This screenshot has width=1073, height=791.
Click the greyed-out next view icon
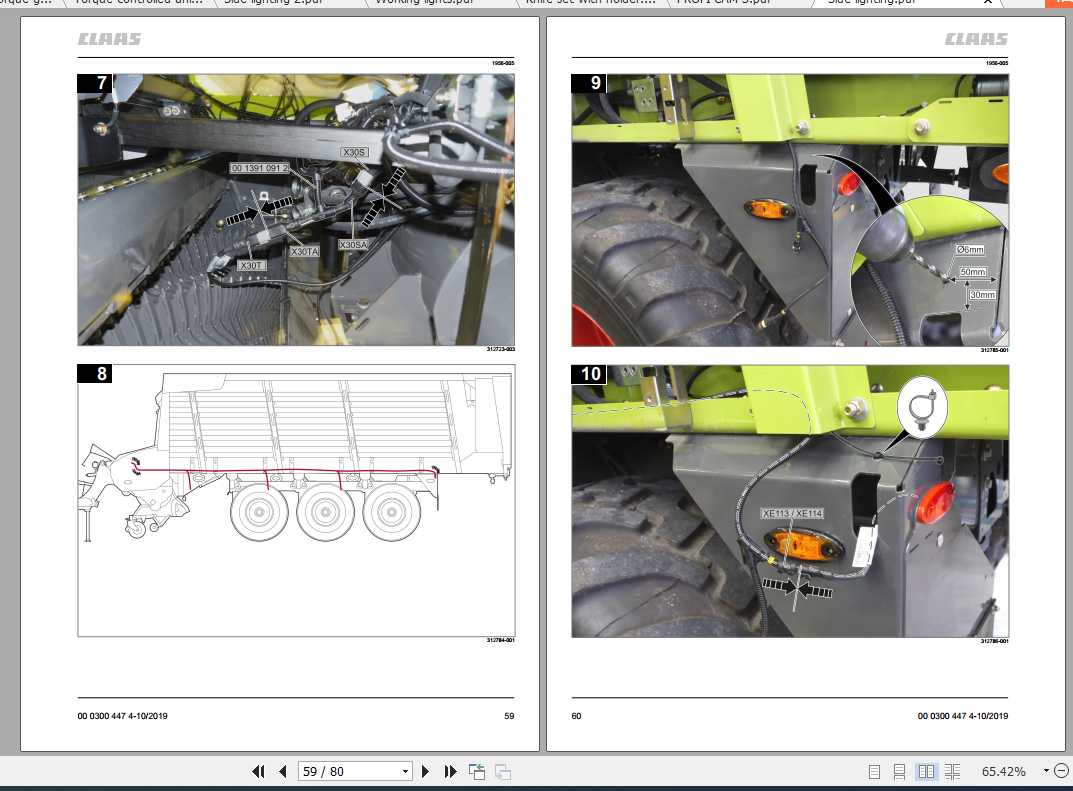[x=503, y=772]
